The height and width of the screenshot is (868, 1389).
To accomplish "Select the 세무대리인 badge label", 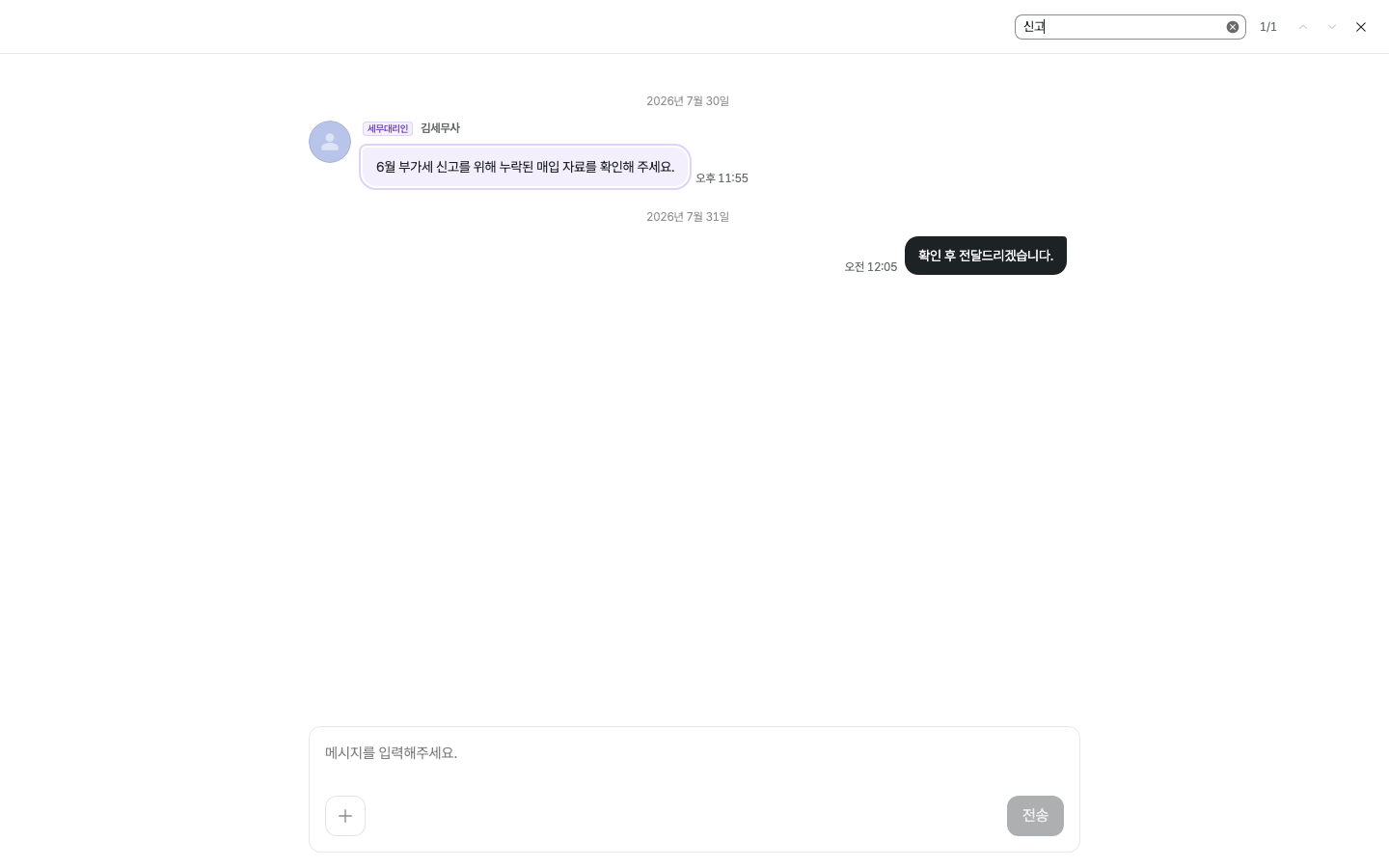I will pyautogui.click(x=388, y=128).
